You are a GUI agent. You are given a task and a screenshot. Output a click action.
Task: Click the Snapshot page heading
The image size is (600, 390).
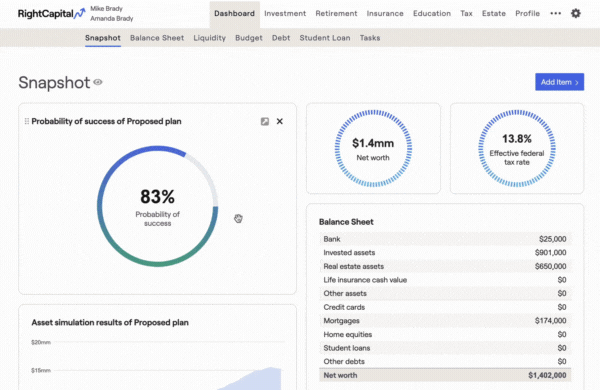click(54, 82)
